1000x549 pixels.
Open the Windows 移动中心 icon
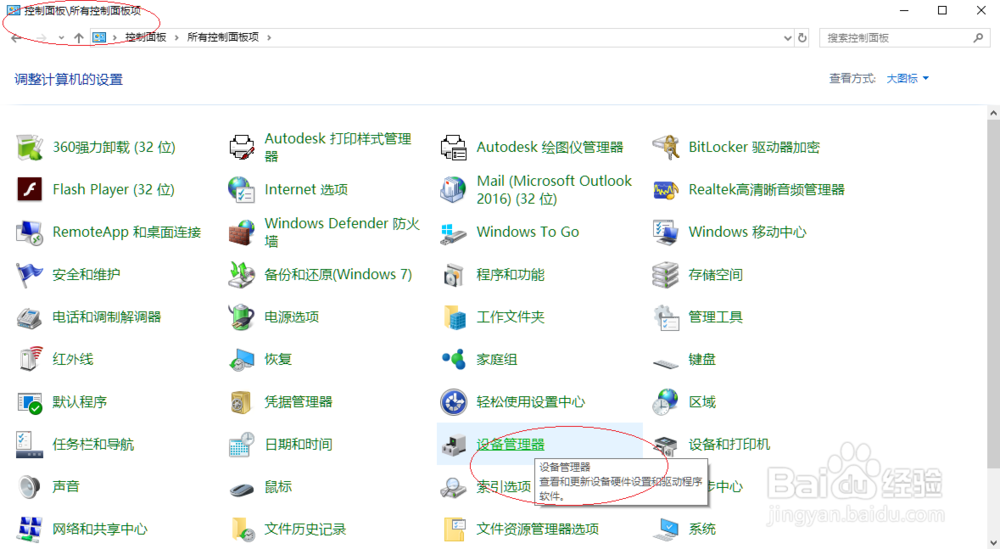666,232
